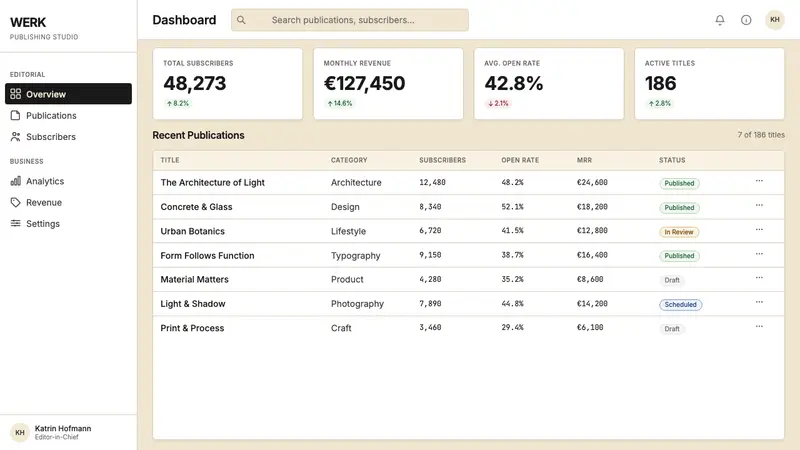Go to Publications in the sidebar
The height and width of the screenshot is (450, 800).
68,115
